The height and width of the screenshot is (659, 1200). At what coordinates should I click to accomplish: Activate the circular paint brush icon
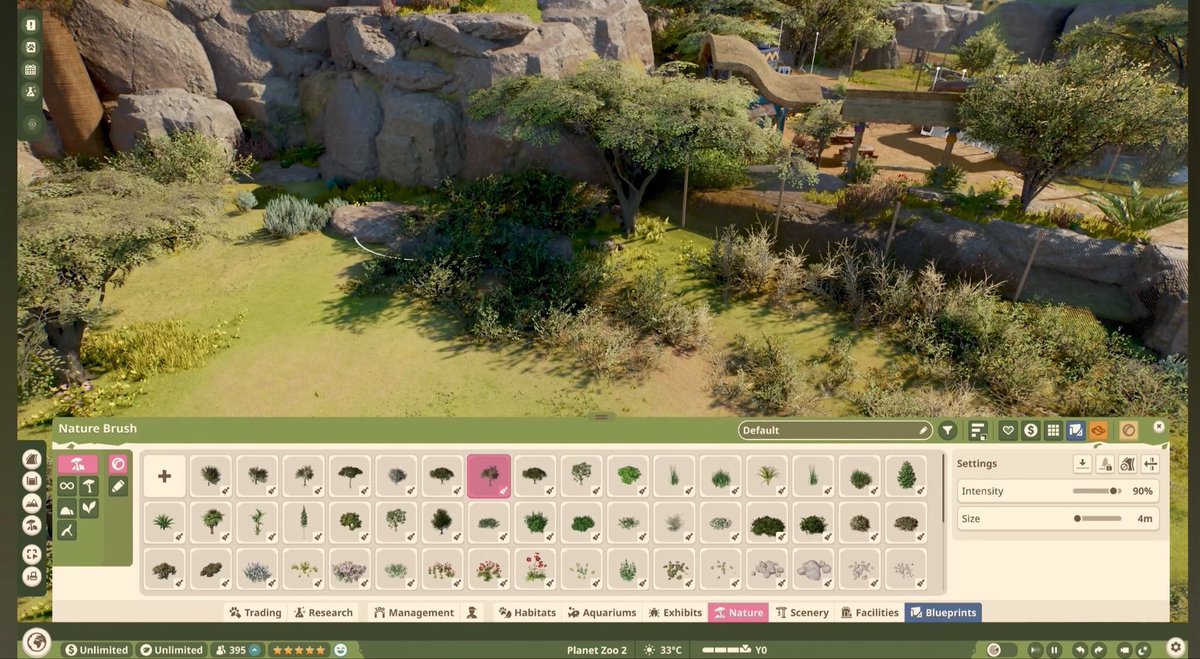coord(118,464)
